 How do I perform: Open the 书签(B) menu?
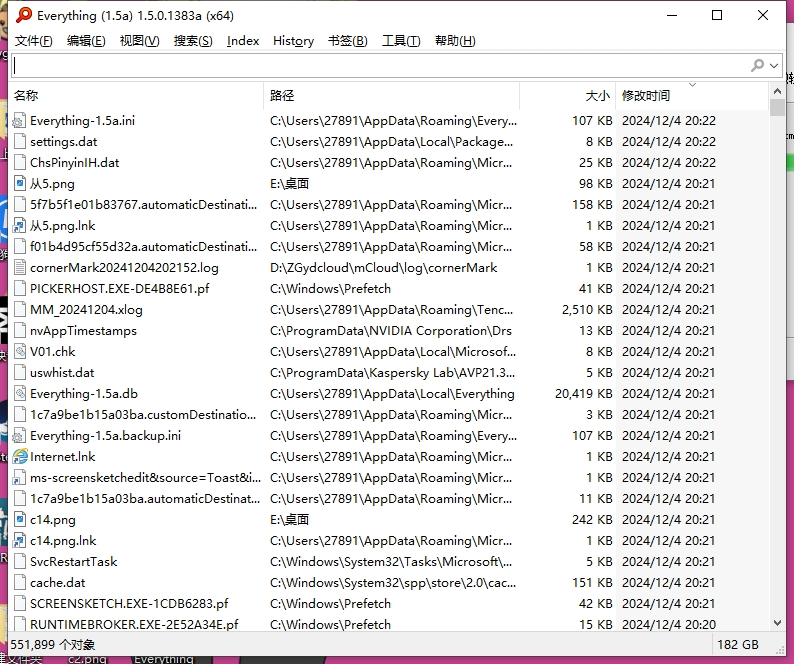tap(348, 41)
